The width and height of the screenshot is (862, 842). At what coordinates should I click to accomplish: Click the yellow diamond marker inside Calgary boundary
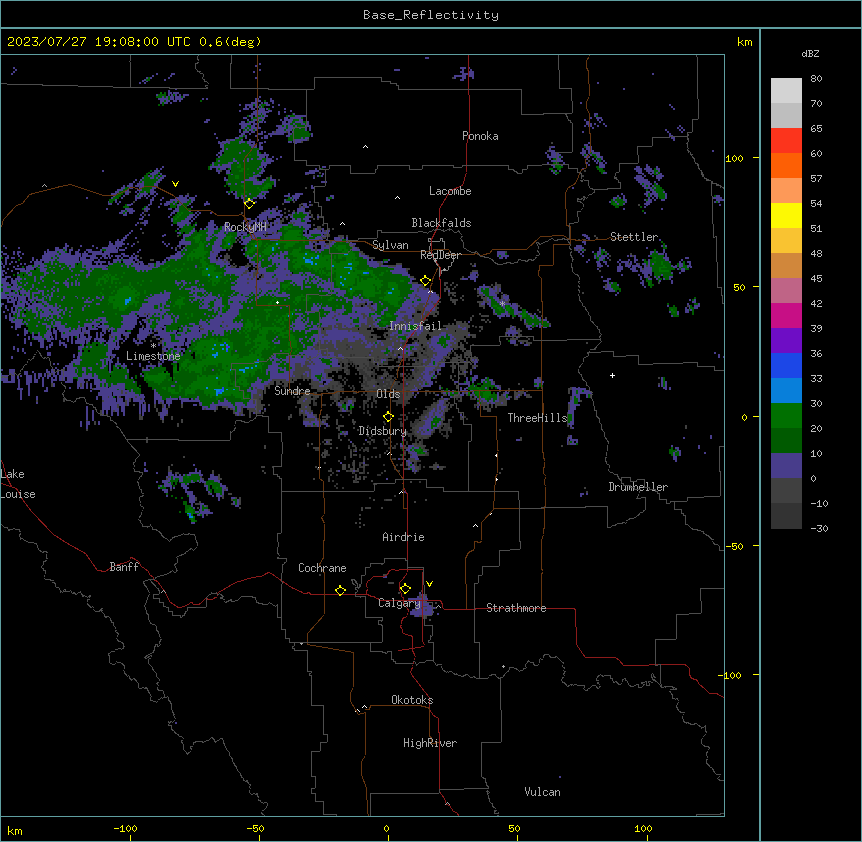click(405, 589)
